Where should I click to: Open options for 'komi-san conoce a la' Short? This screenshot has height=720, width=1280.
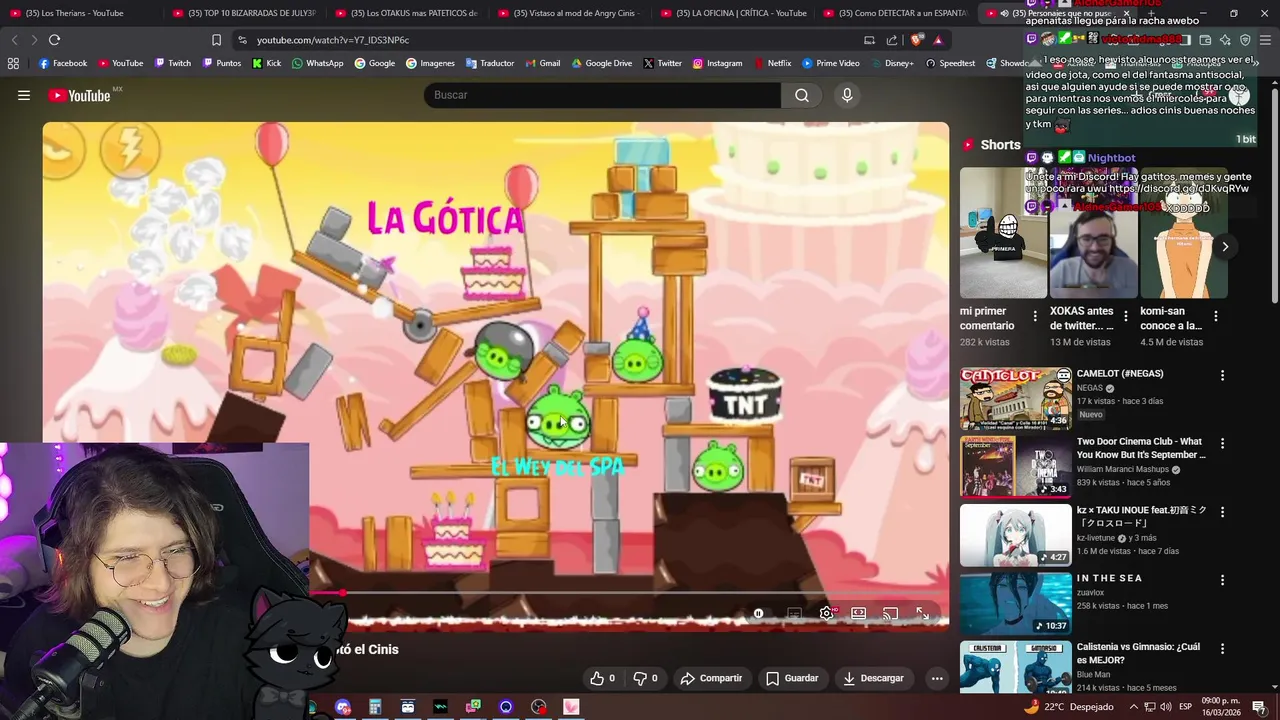click(x=1216, y=317)
